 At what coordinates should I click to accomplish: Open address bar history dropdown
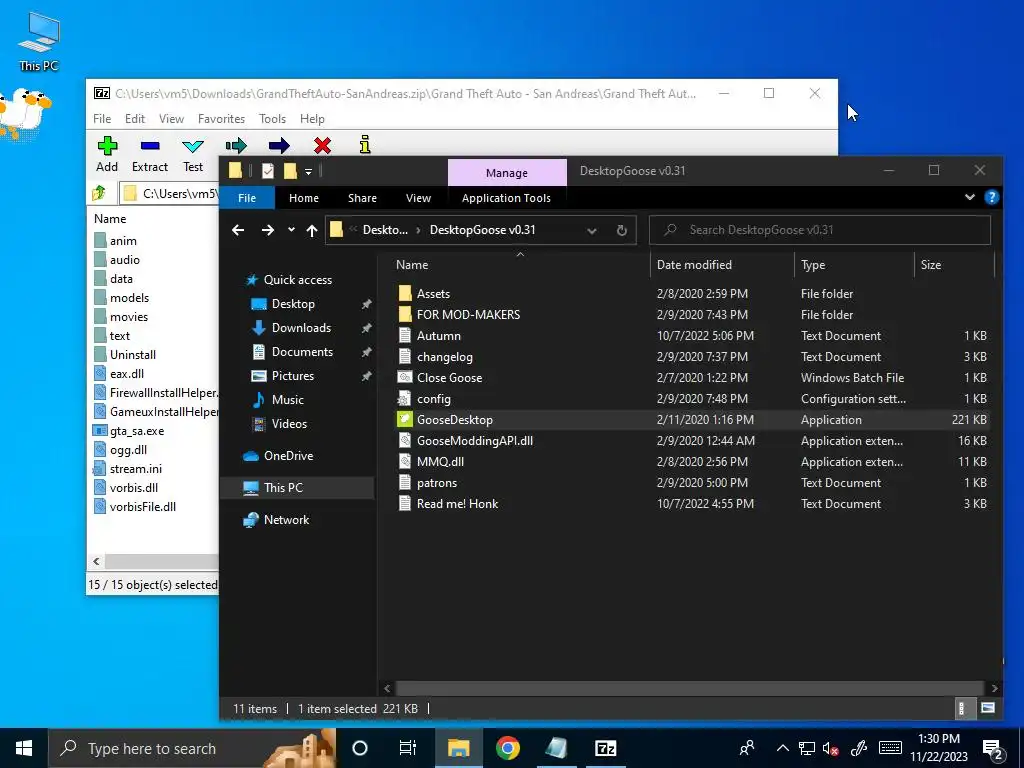coord(592,230)
